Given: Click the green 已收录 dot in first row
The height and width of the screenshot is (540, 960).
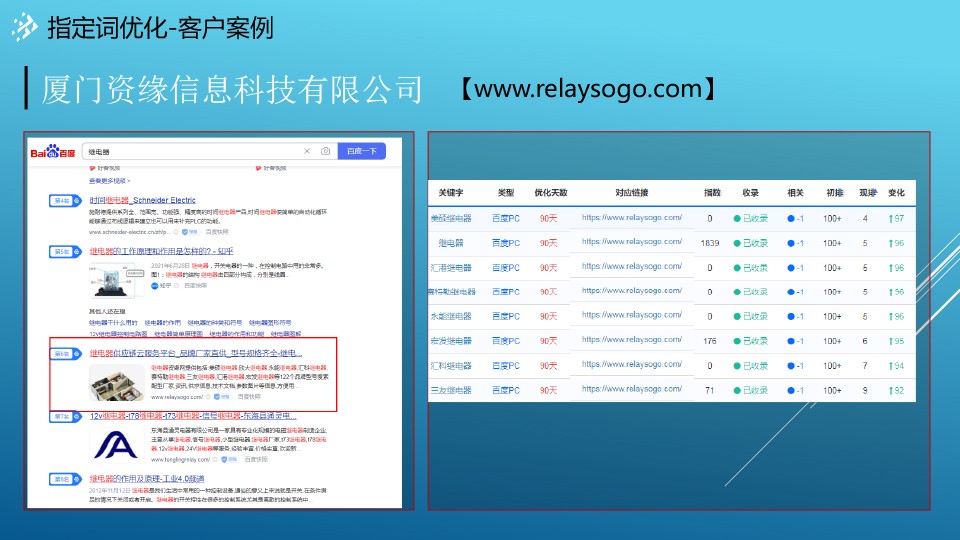Looking at the screenshot, I should tap(737, 218).
